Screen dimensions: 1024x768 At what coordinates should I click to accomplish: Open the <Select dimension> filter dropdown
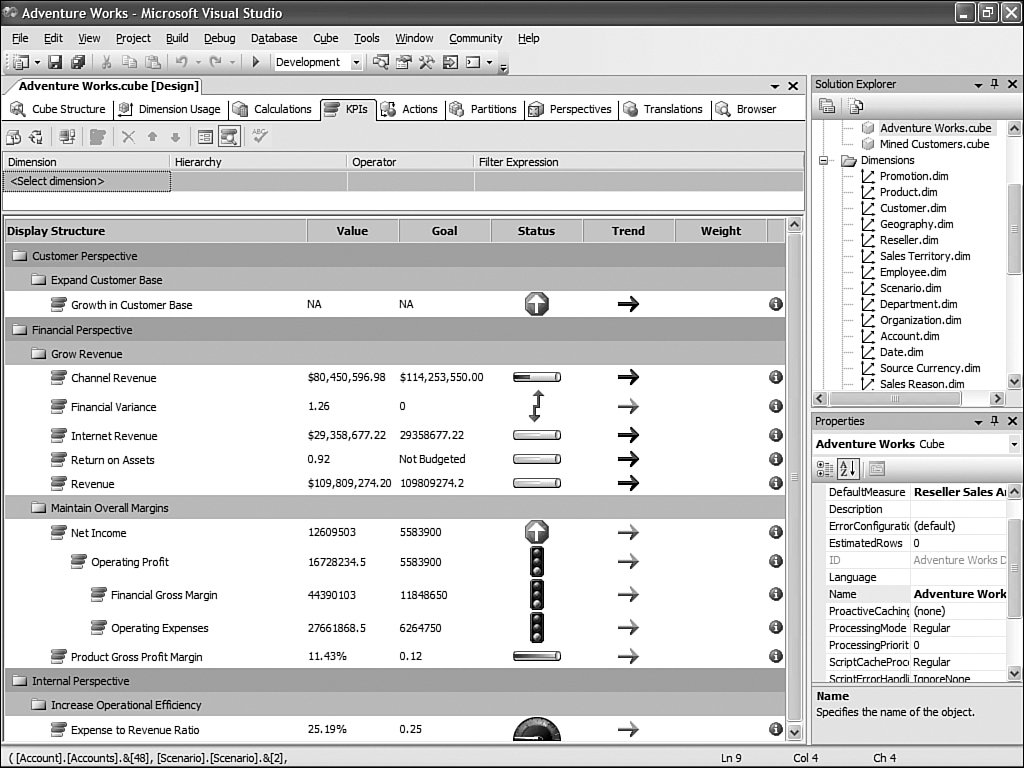point(87,182)
